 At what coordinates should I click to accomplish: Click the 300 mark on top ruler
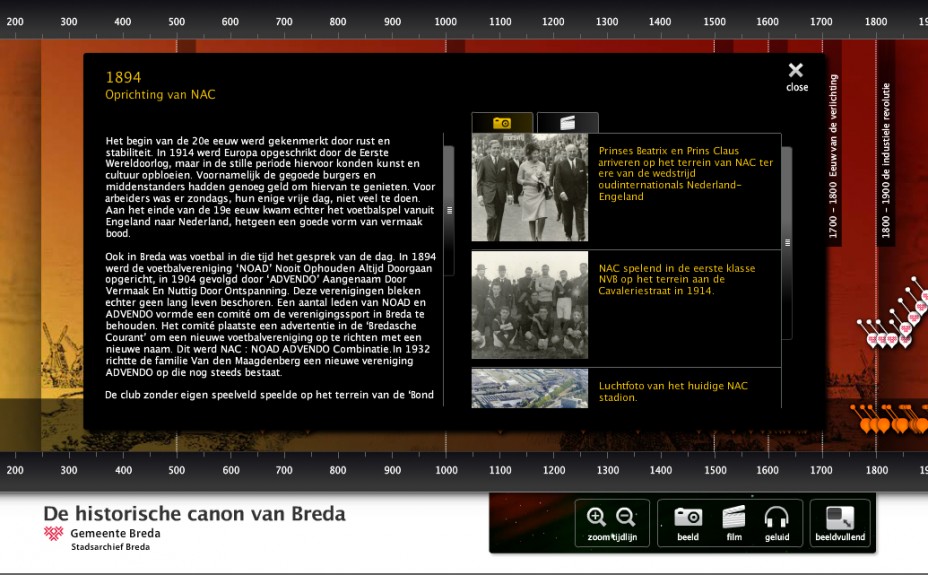coord(69,21)
